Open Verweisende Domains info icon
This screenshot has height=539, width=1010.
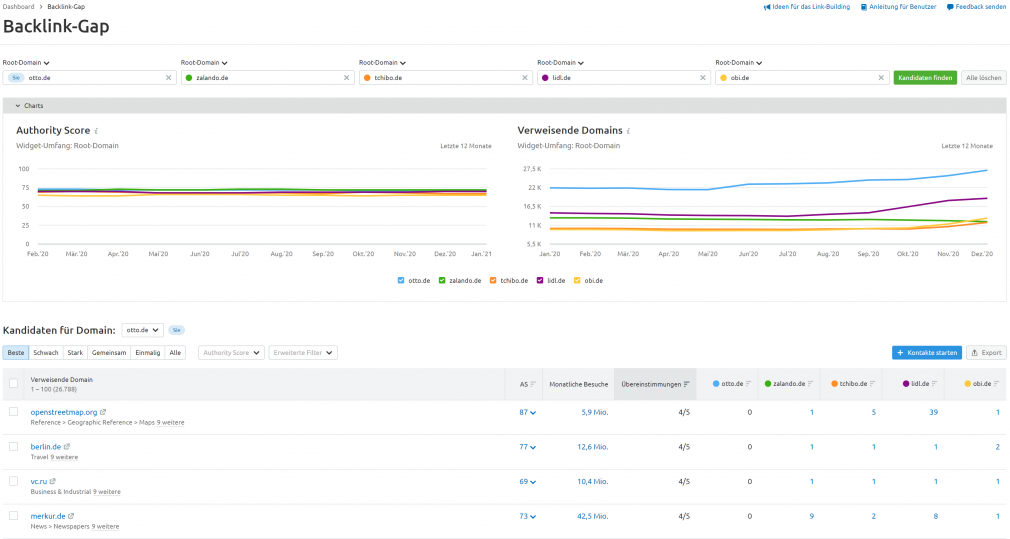point(628,131)
